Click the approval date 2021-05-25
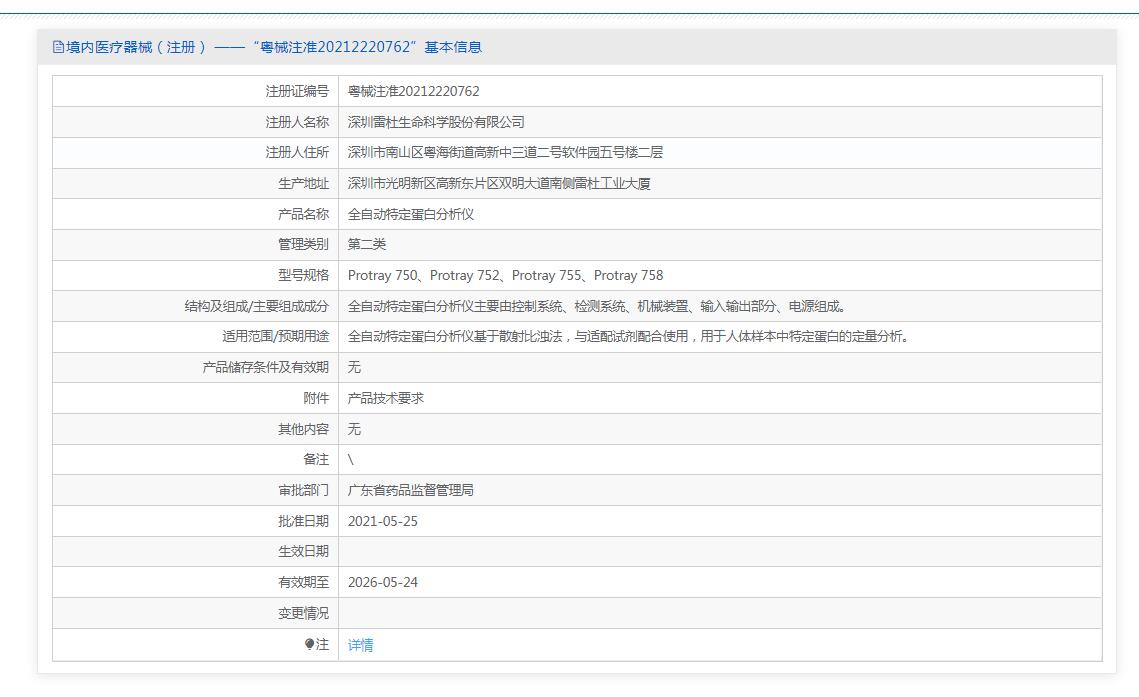1139x697 pixels. [x=383, y=521]
